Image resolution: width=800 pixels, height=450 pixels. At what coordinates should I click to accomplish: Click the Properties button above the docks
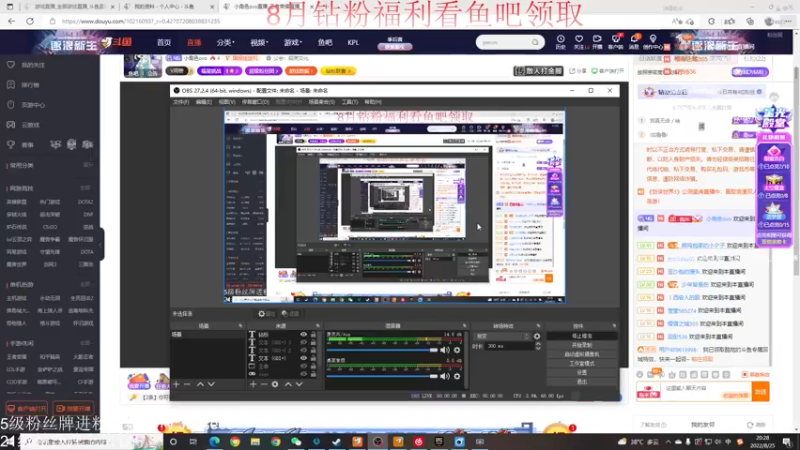(266, 314)
